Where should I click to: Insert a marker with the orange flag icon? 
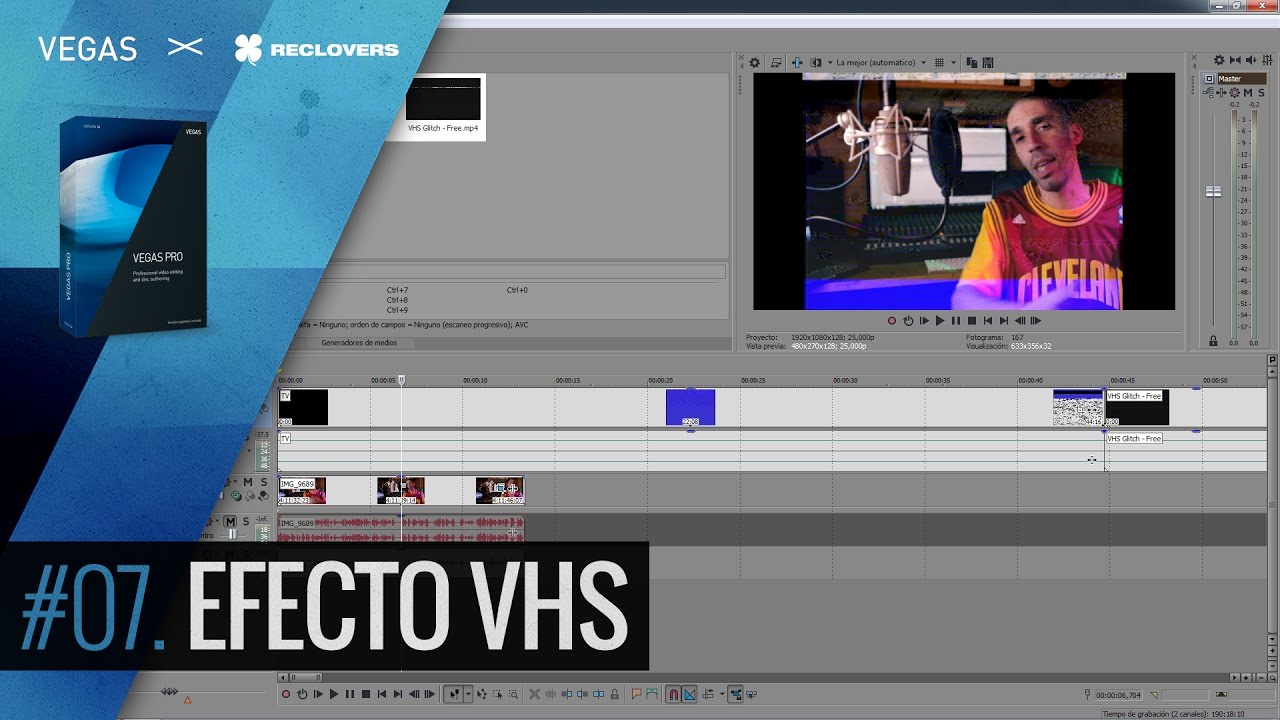(636, 694)
